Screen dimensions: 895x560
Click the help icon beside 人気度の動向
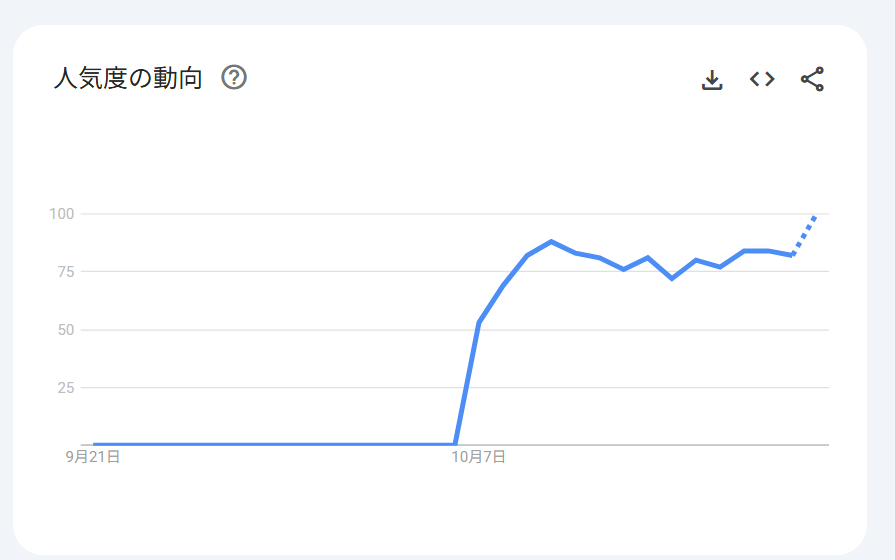(234, 78)
